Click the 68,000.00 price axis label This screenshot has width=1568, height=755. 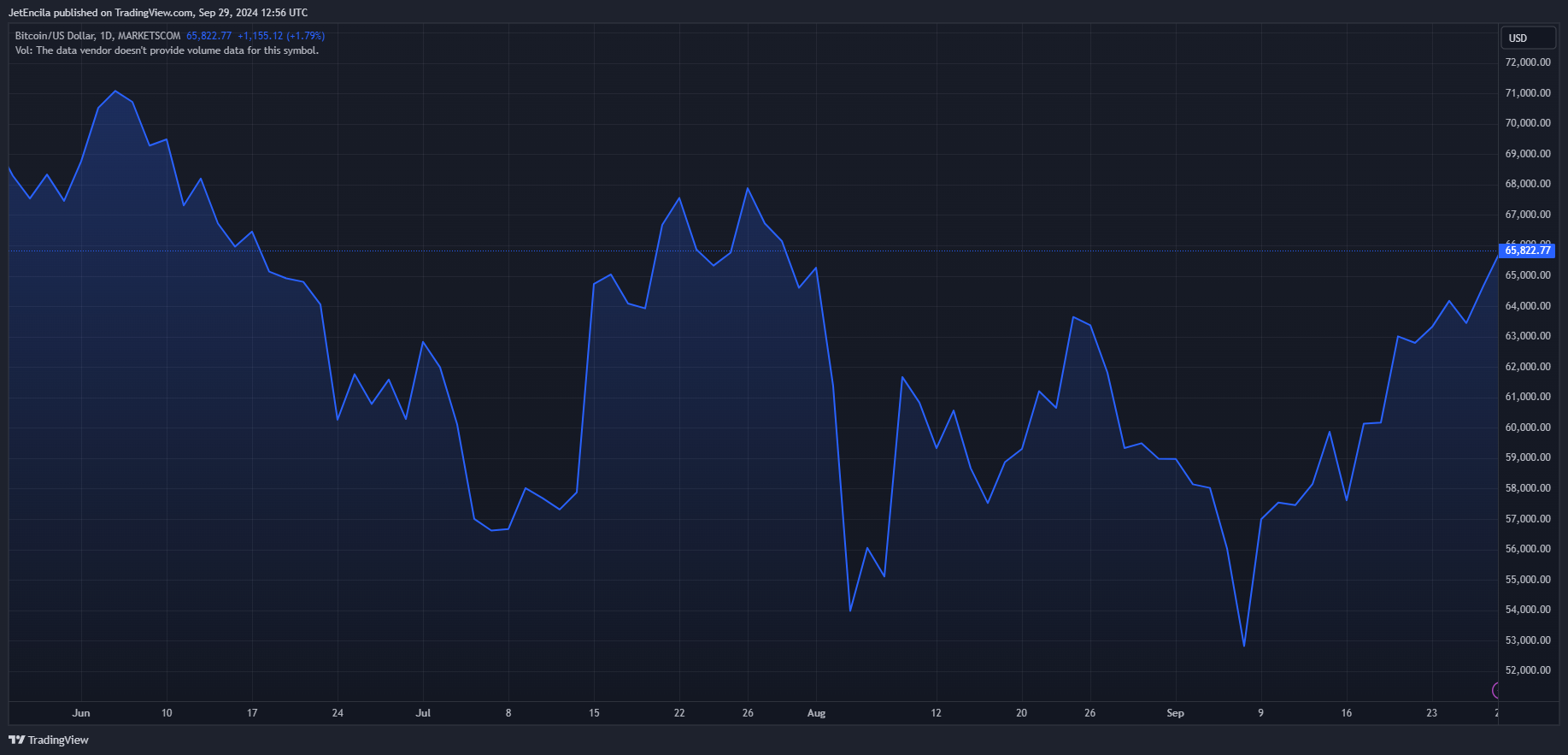[1527, 184]
